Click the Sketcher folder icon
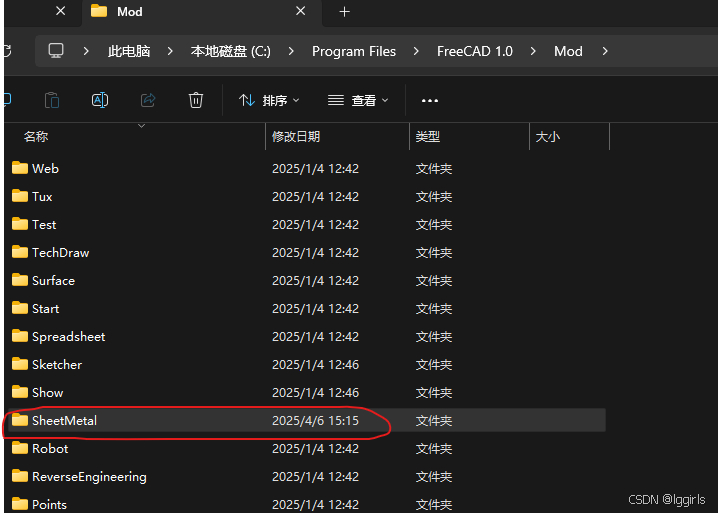 click(20, 364)
